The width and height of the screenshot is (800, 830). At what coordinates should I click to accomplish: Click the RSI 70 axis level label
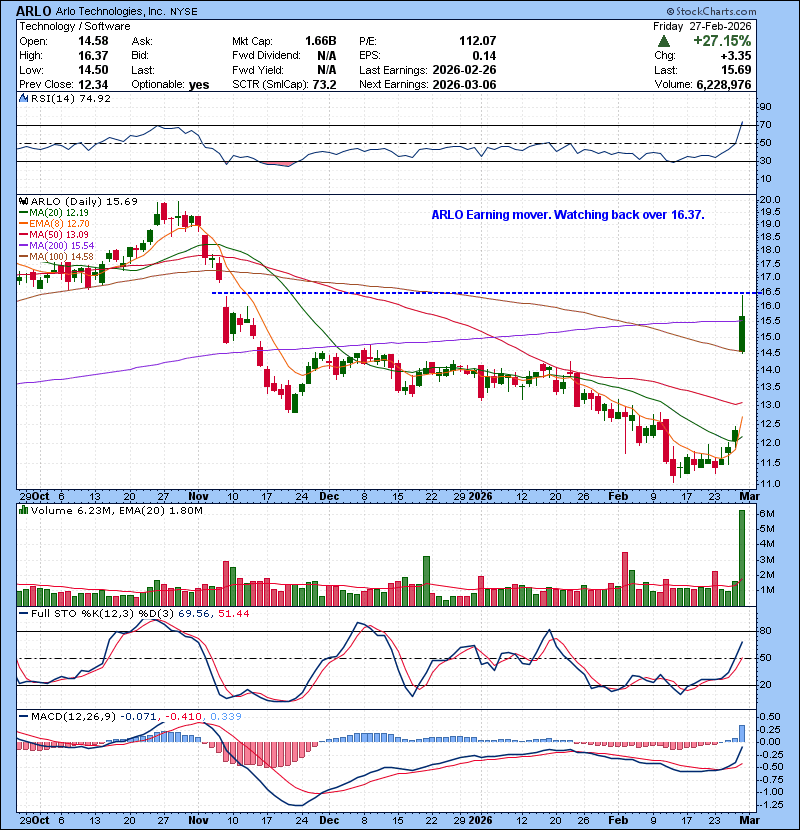coord(766,125)
